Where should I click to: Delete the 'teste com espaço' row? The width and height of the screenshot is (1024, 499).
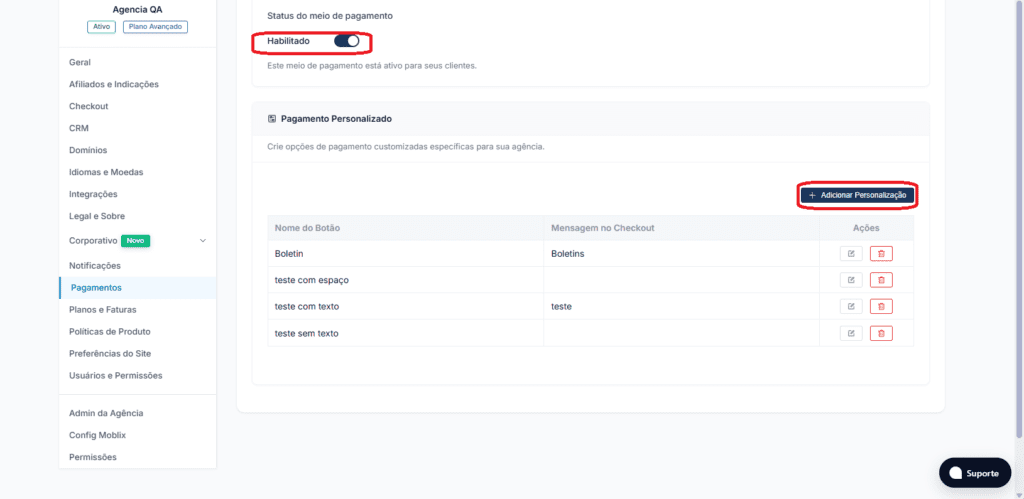(881, 280)
